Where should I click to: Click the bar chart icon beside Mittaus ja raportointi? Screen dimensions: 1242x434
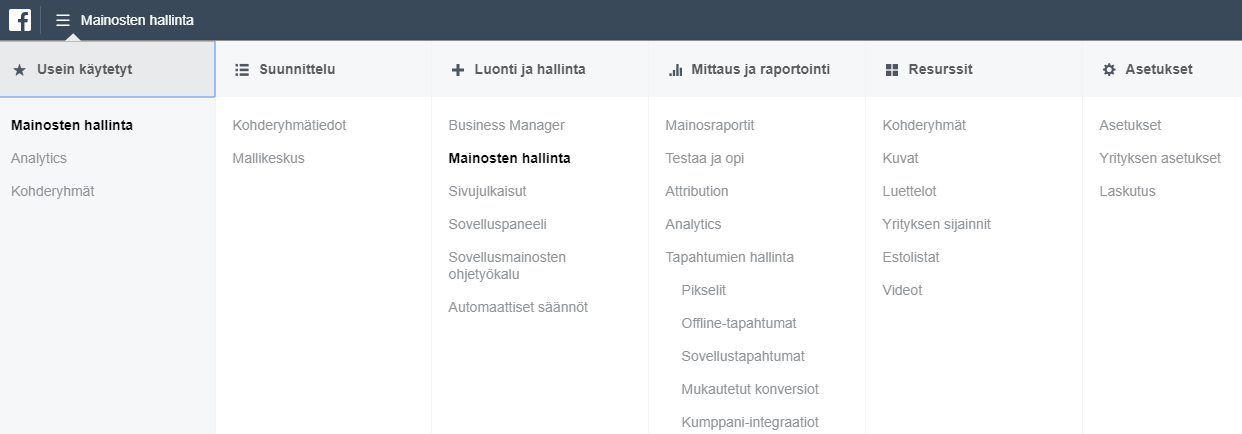click(x=675, y=70)
